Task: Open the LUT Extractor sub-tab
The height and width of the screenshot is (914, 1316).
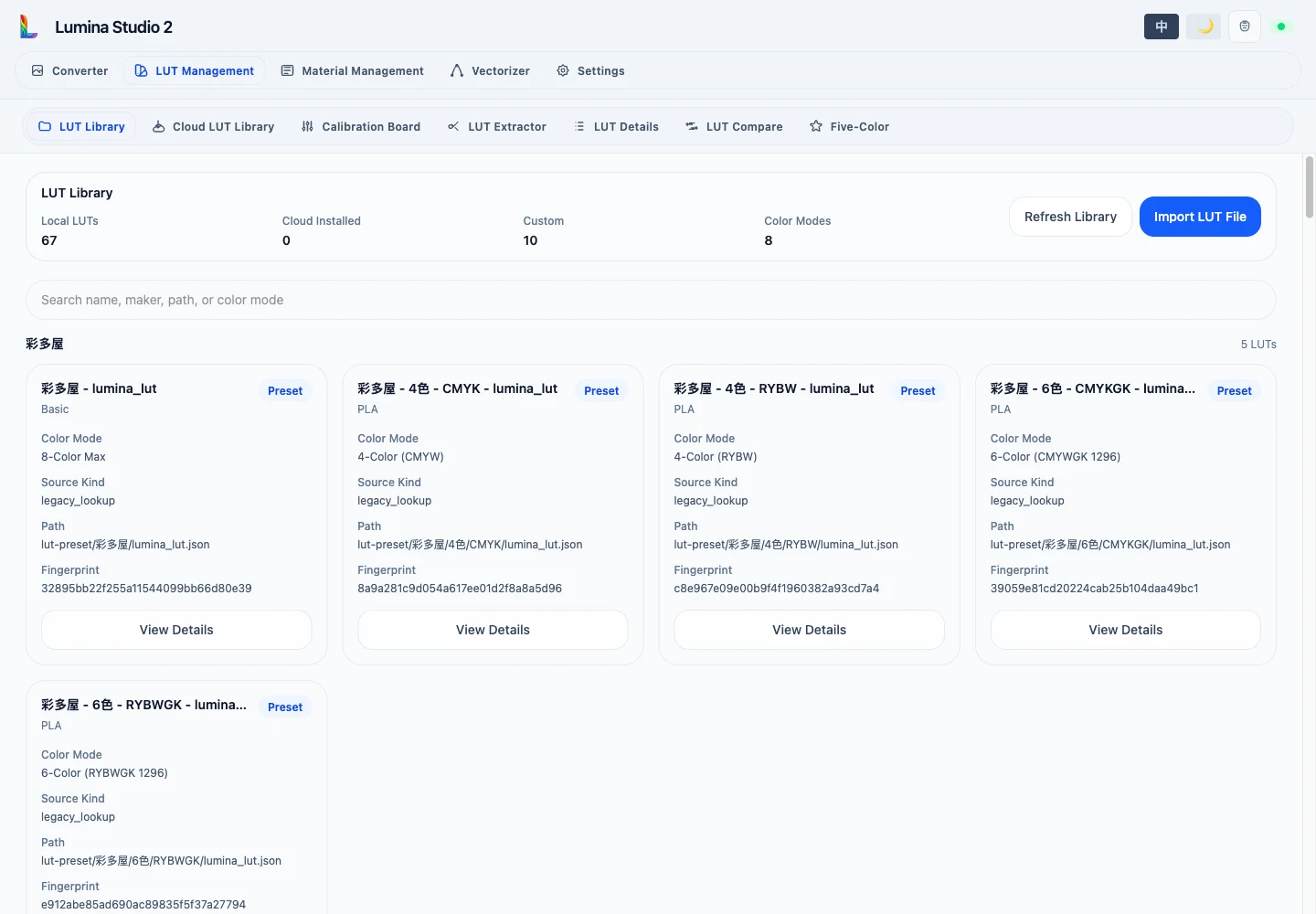Action: pyautogui.click(x=497, y=126)
